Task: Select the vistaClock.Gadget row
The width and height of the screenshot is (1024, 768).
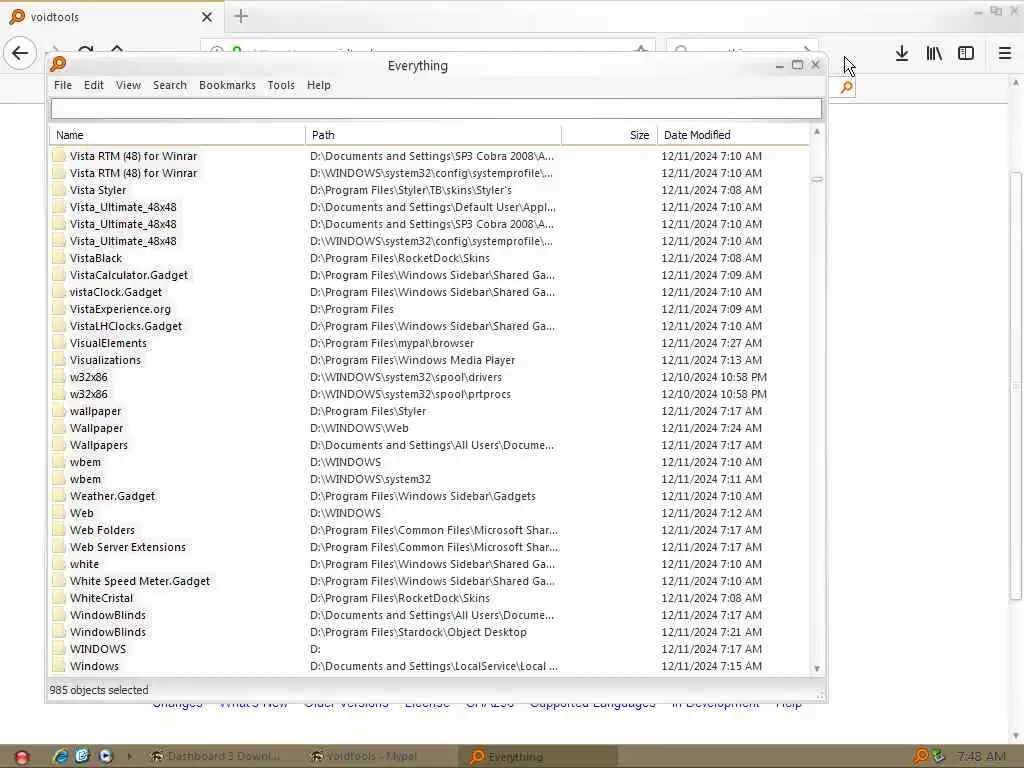Action: point(430,292)
